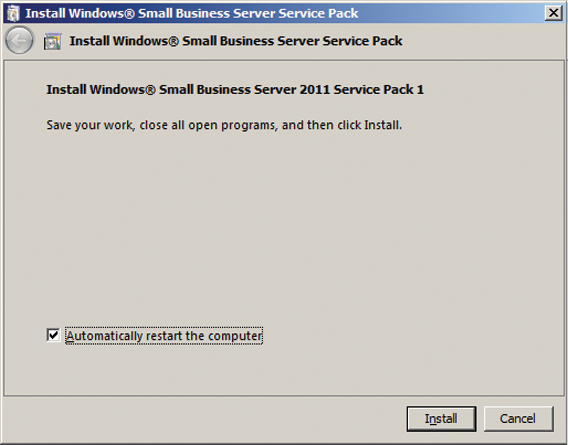Click the blank footer area left of Install
Image resolution: width=568 pixels, height=445 pixels.
click(203, 419)
